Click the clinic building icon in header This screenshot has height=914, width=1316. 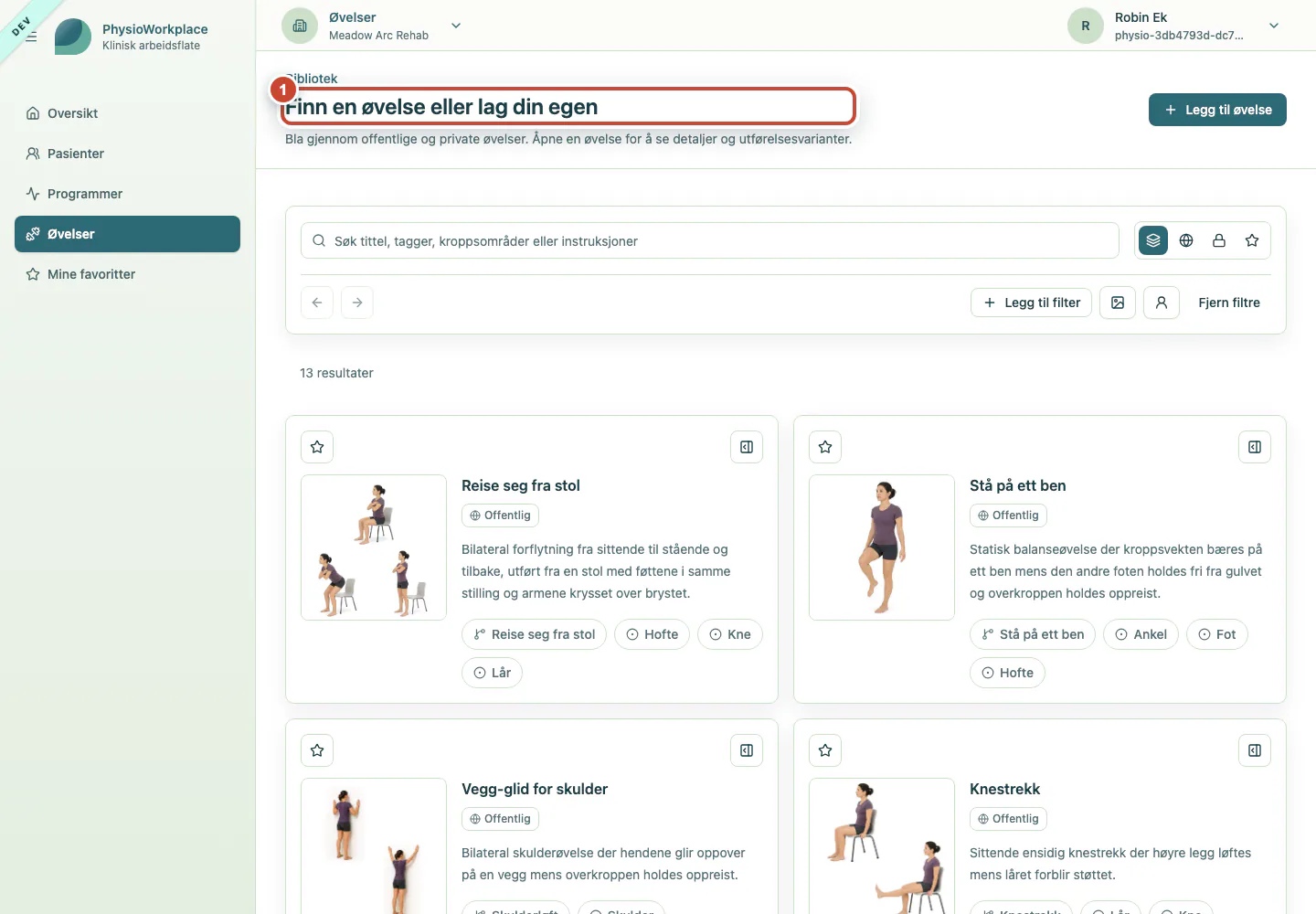click(x=300, y=26)
